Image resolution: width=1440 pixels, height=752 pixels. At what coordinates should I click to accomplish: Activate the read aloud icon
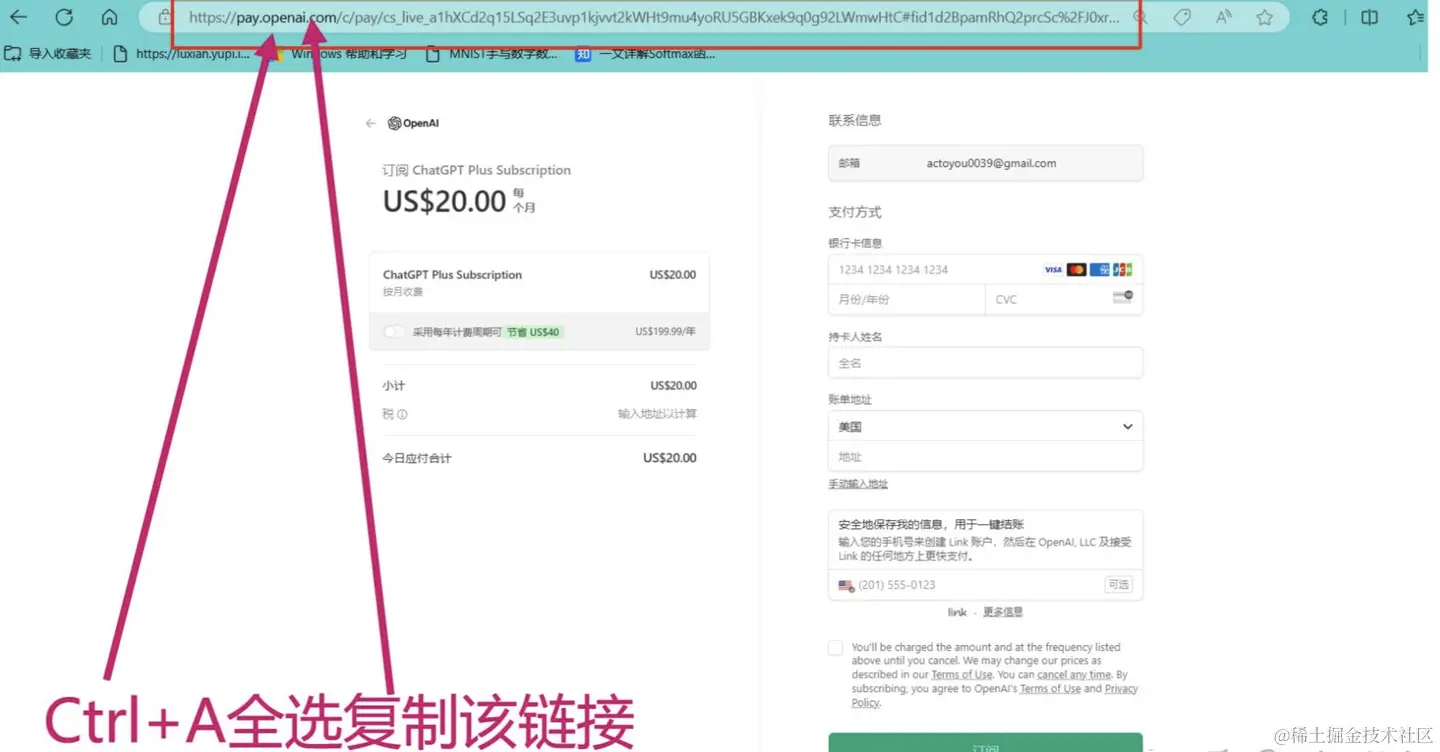(1224, 17)
